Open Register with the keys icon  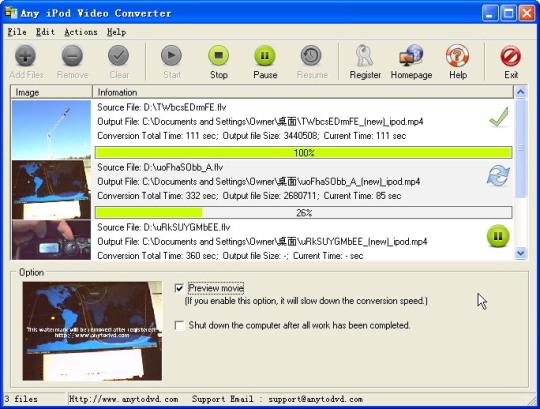[x=364, y=55]
